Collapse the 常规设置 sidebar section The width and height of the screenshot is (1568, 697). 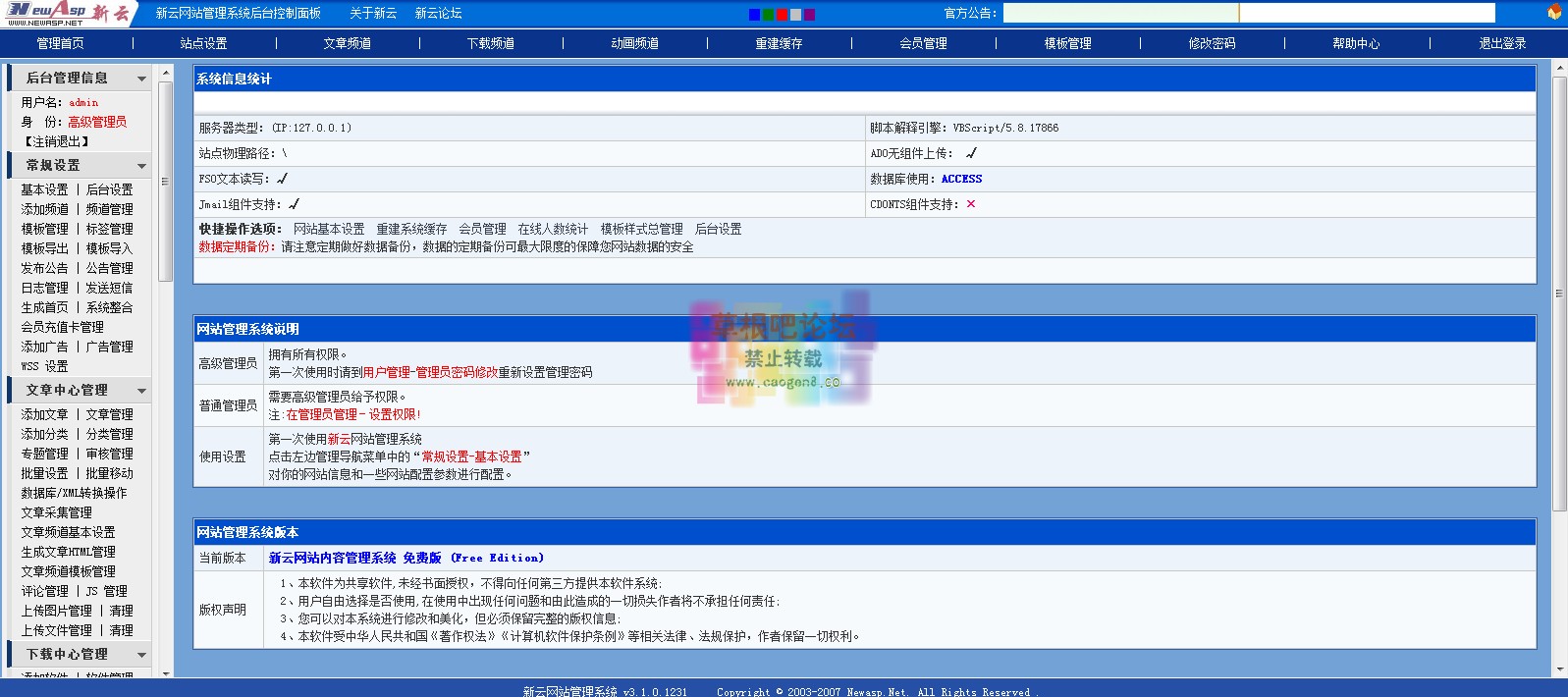pos(141,166)
